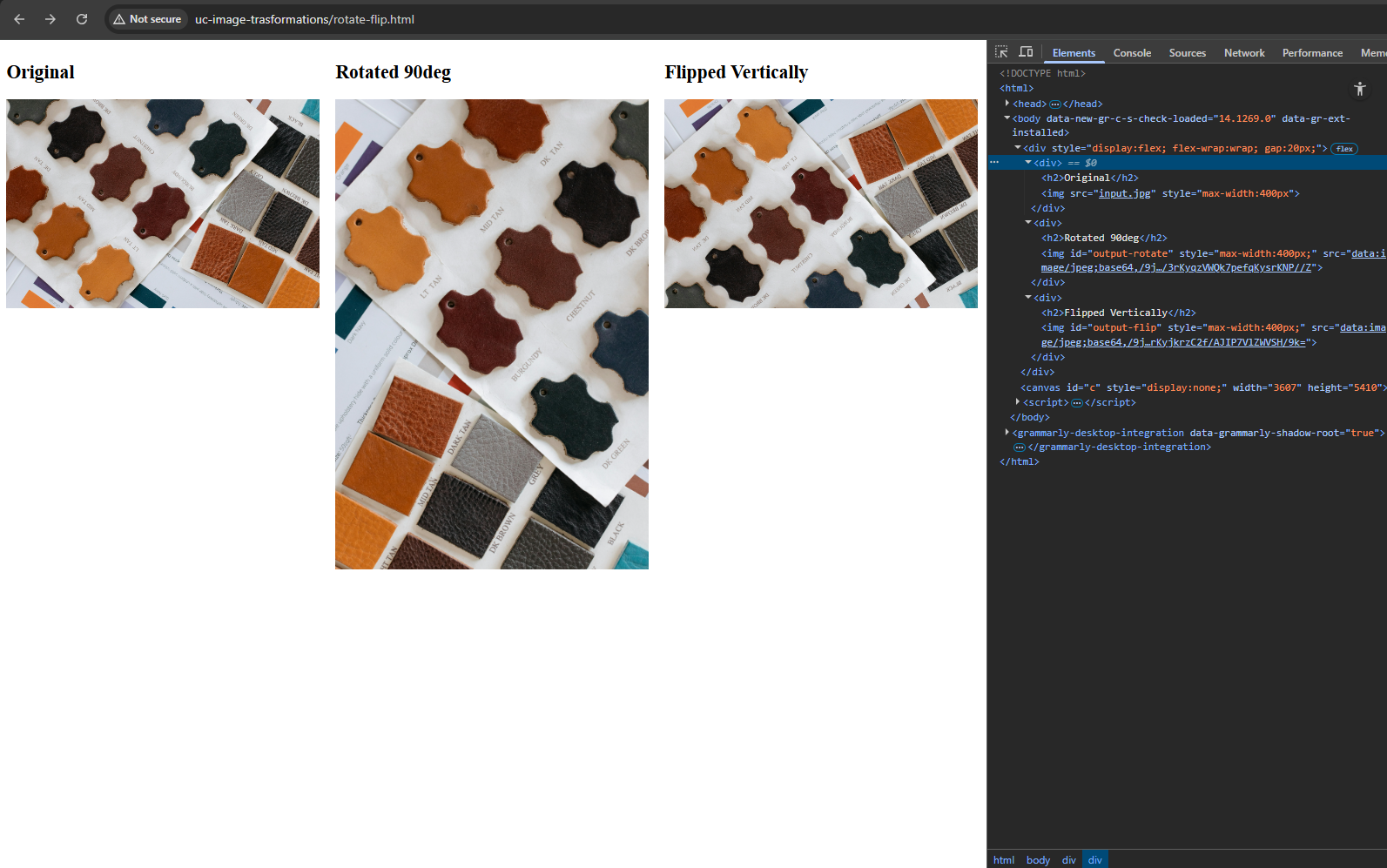Click html in the breadcrumb bar
The image size is (1387, 868).
(1004, 859)
